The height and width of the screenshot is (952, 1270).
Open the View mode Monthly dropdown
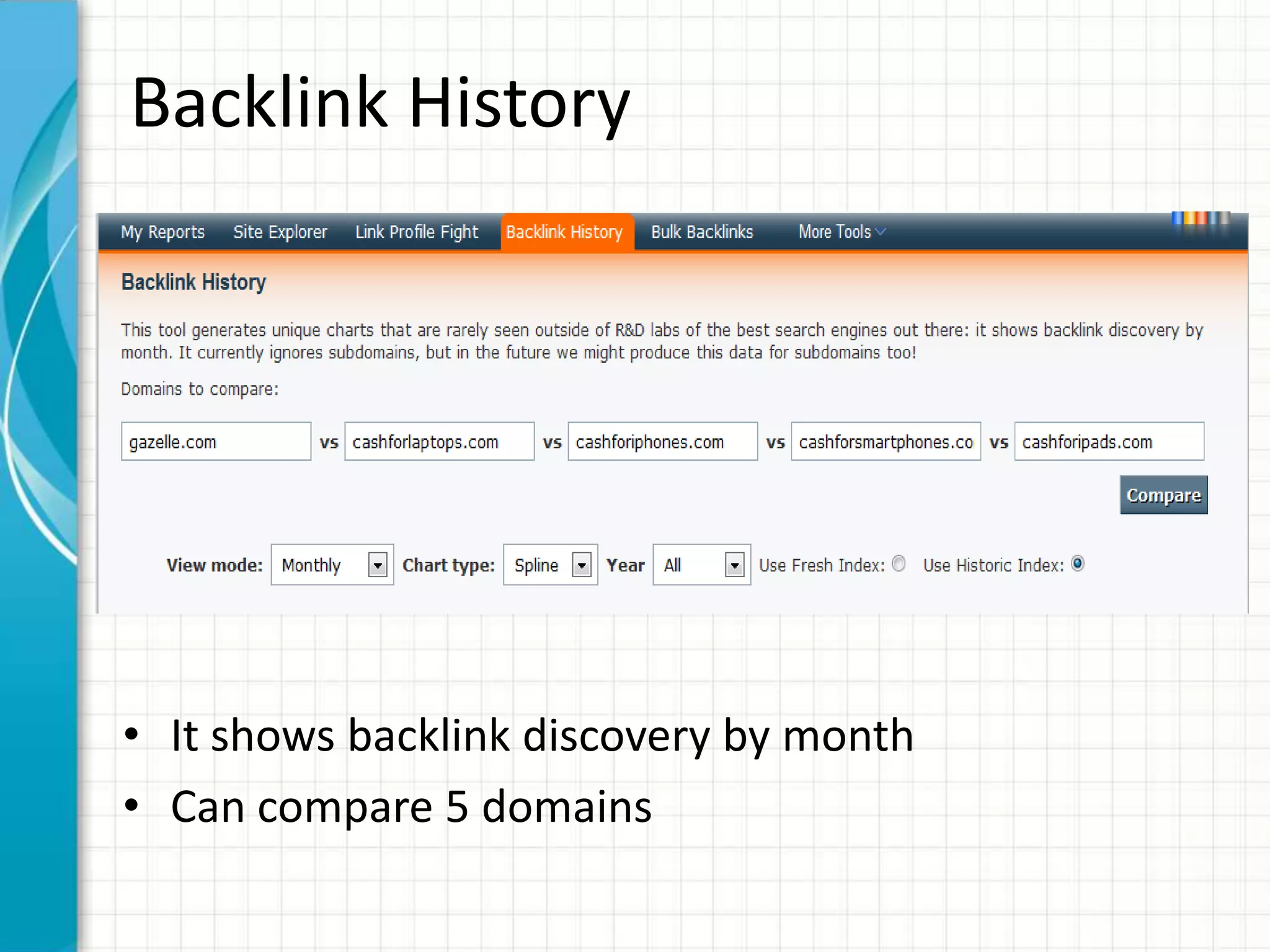click(332, 565)
